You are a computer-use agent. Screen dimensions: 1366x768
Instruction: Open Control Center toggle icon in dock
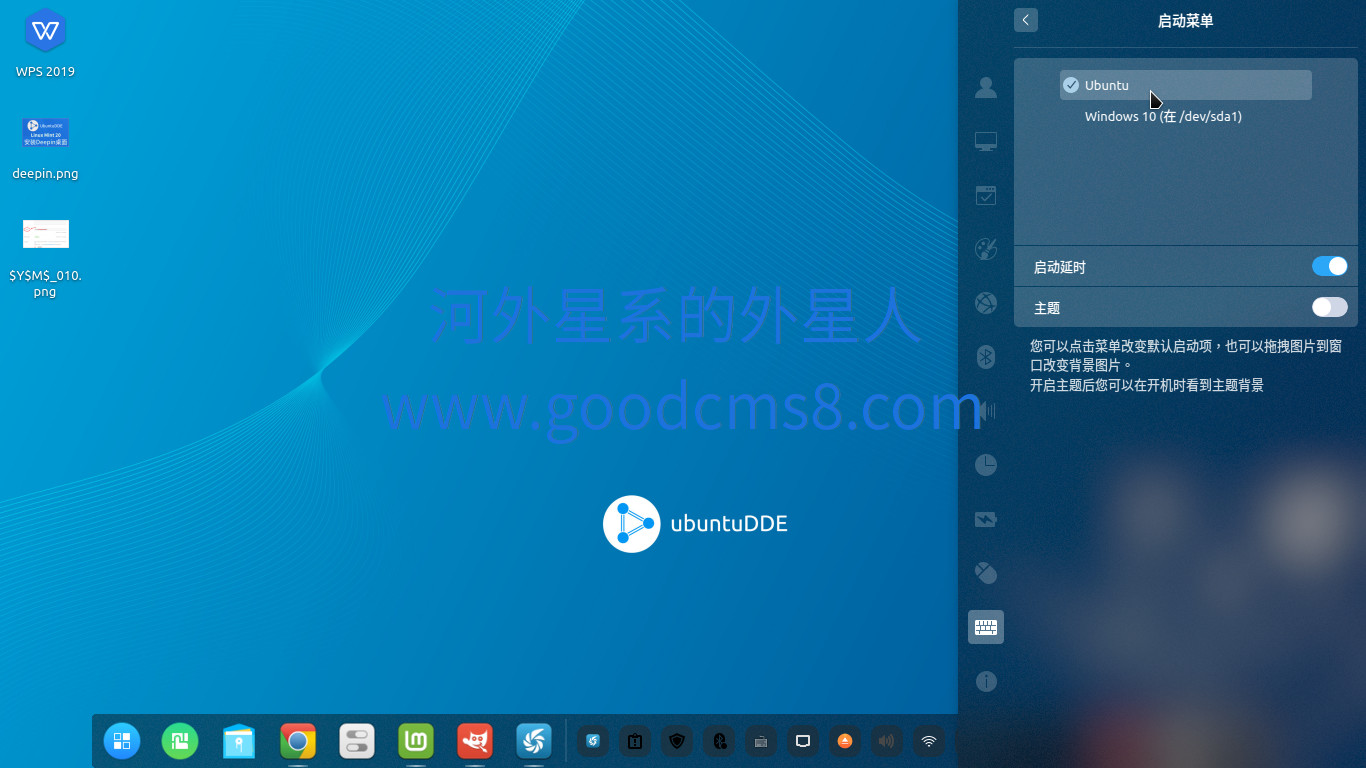[x=357, y=741]
